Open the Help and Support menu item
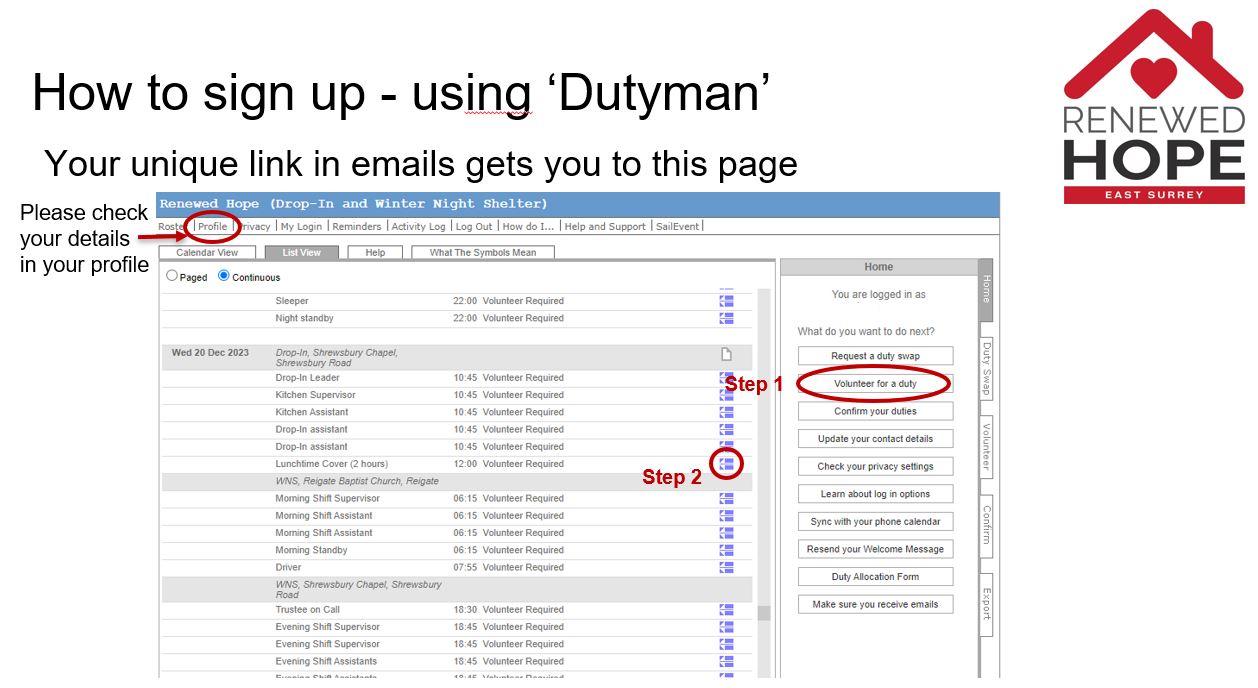Viewport: 1258px width, 688px height. (605, 227)
